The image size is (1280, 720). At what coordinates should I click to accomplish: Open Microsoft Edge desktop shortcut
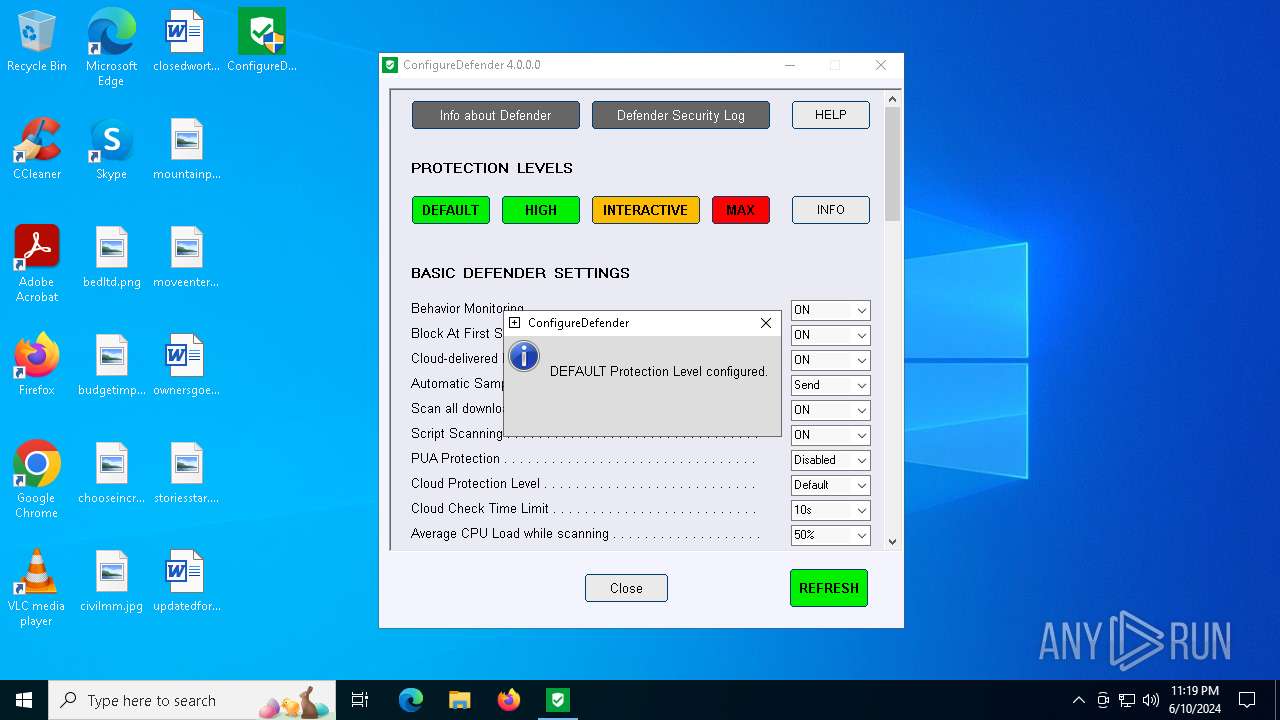111,48
